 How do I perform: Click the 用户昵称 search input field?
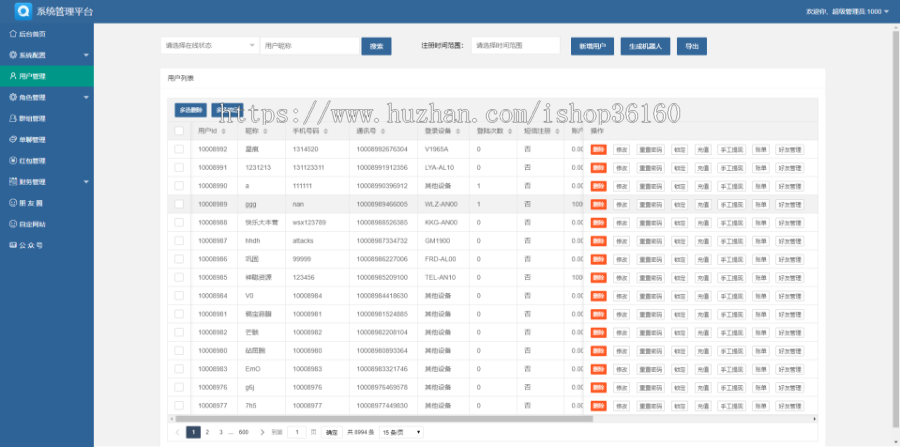(308, 46)
